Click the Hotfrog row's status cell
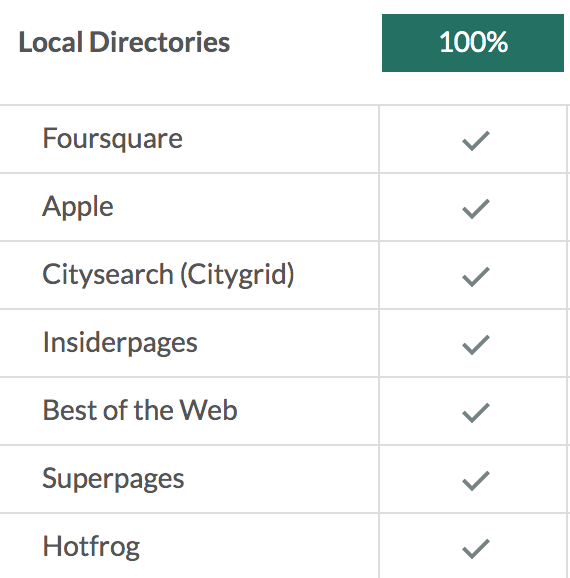The height and width of the screenshot is (578, 570). pos(473,546)
